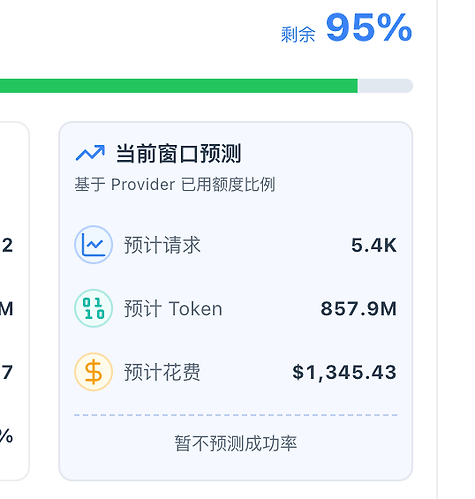Click the $1,345.43 cost value
Viewport: 475px width, 499px height.
pos(345,372)
